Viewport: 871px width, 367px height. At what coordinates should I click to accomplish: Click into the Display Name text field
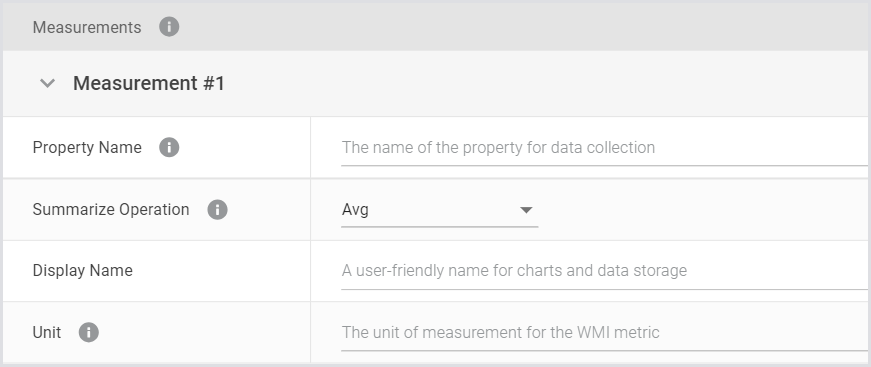coord(604,271)
